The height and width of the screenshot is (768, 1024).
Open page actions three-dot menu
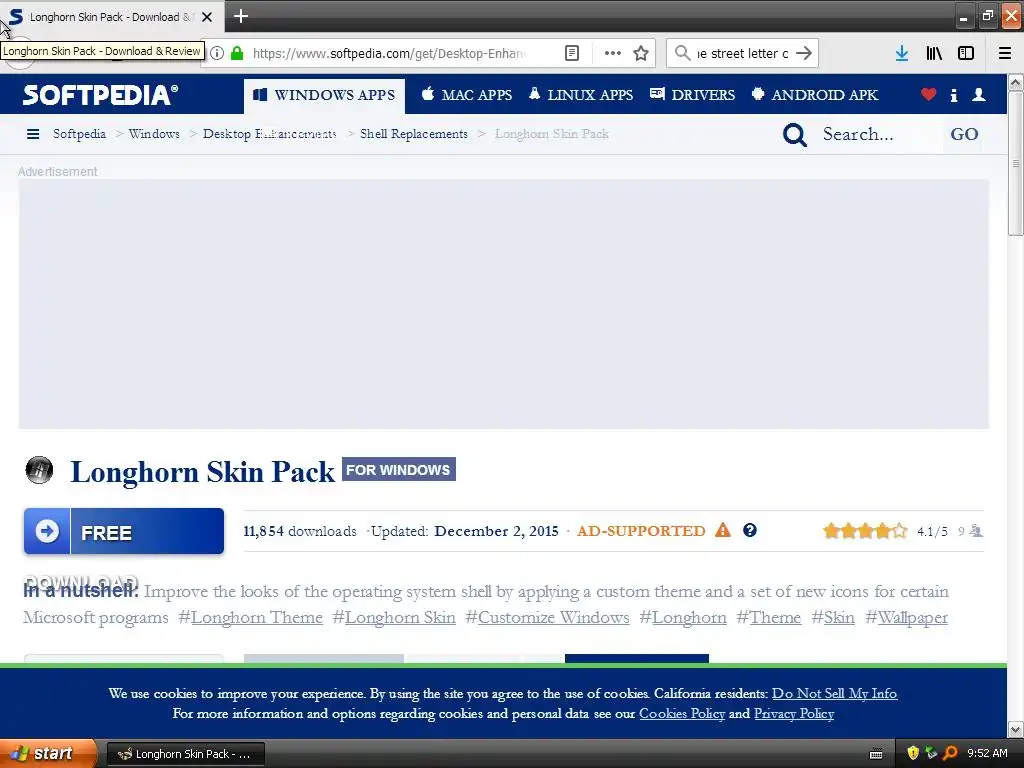[613, 54]
